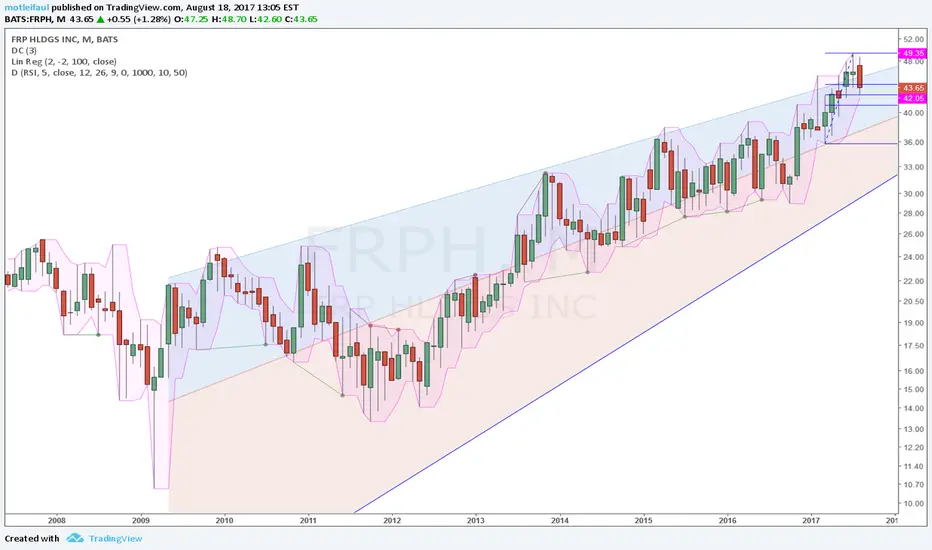Click the 2012 label on time axis
This screenshot has width=932, height=550.
click(392, 520)
